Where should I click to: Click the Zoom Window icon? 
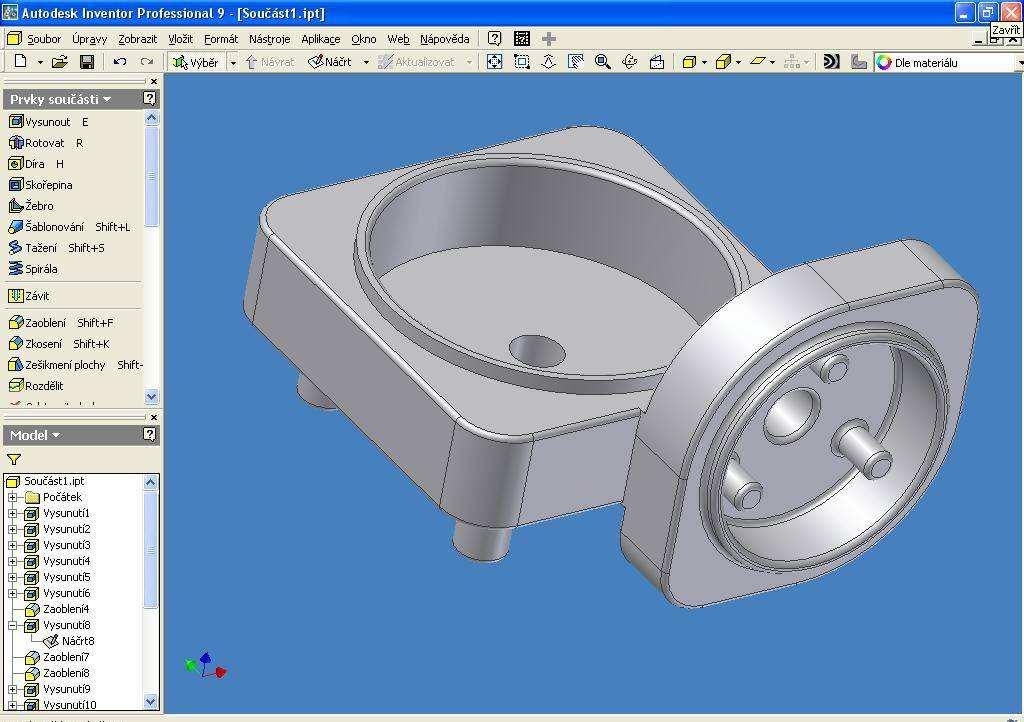click(x=522, y=62)
